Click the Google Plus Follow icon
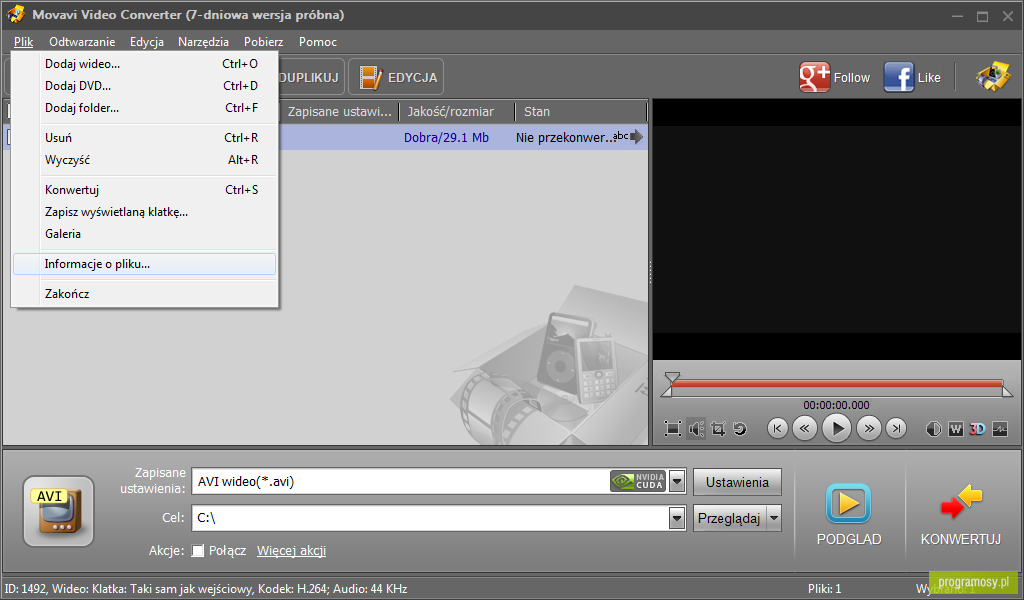The height and width of the screenshot is (600, 1024). click(x=814, y=77)
